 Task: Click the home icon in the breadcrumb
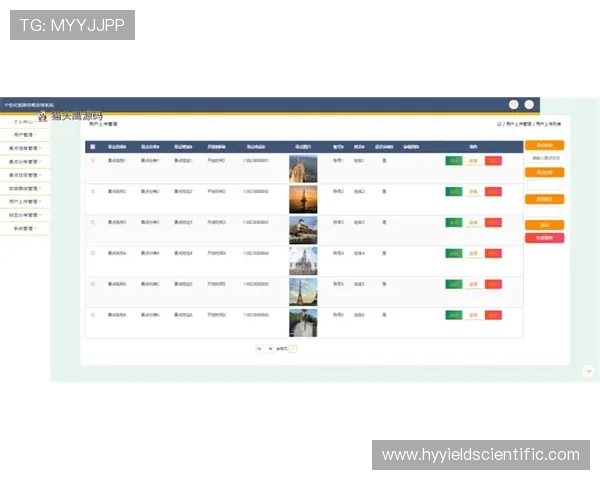point(499,124)
